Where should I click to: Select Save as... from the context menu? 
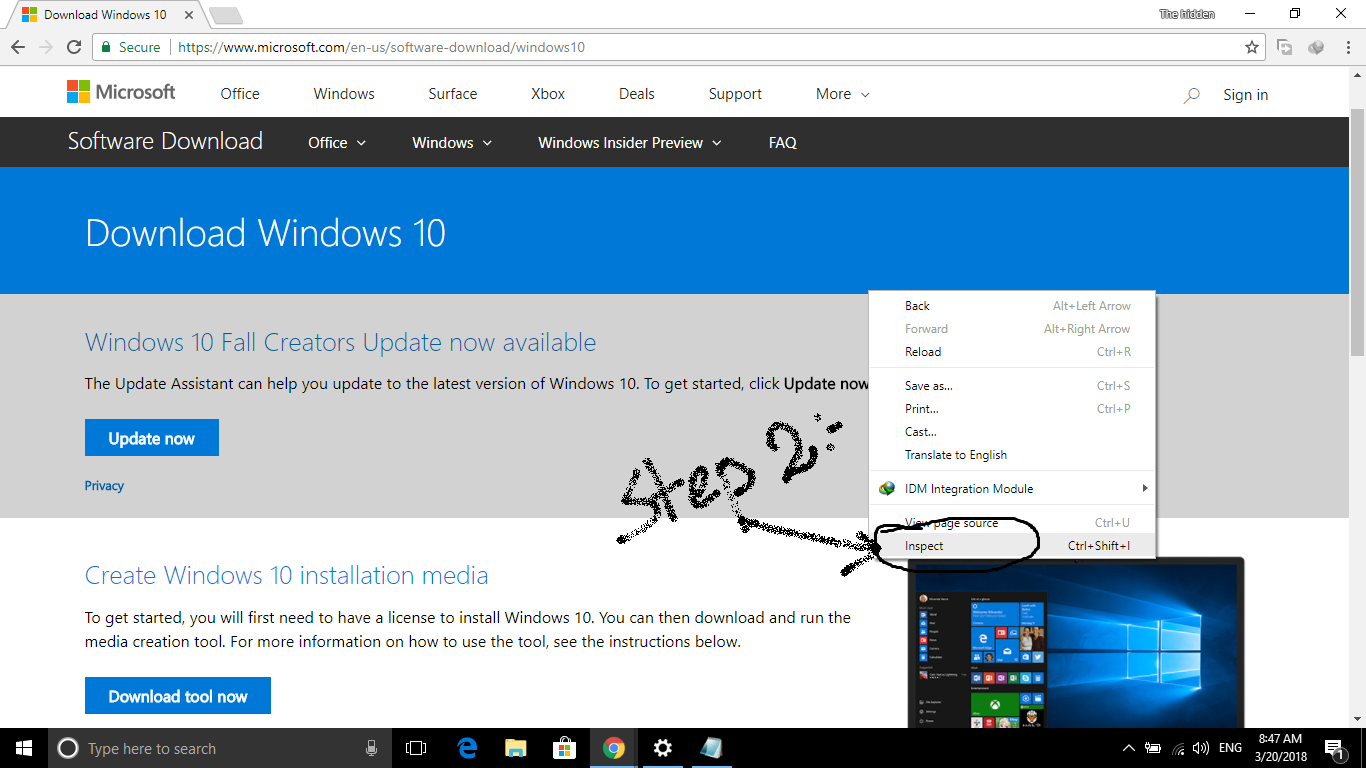(x=1012, y=386)
